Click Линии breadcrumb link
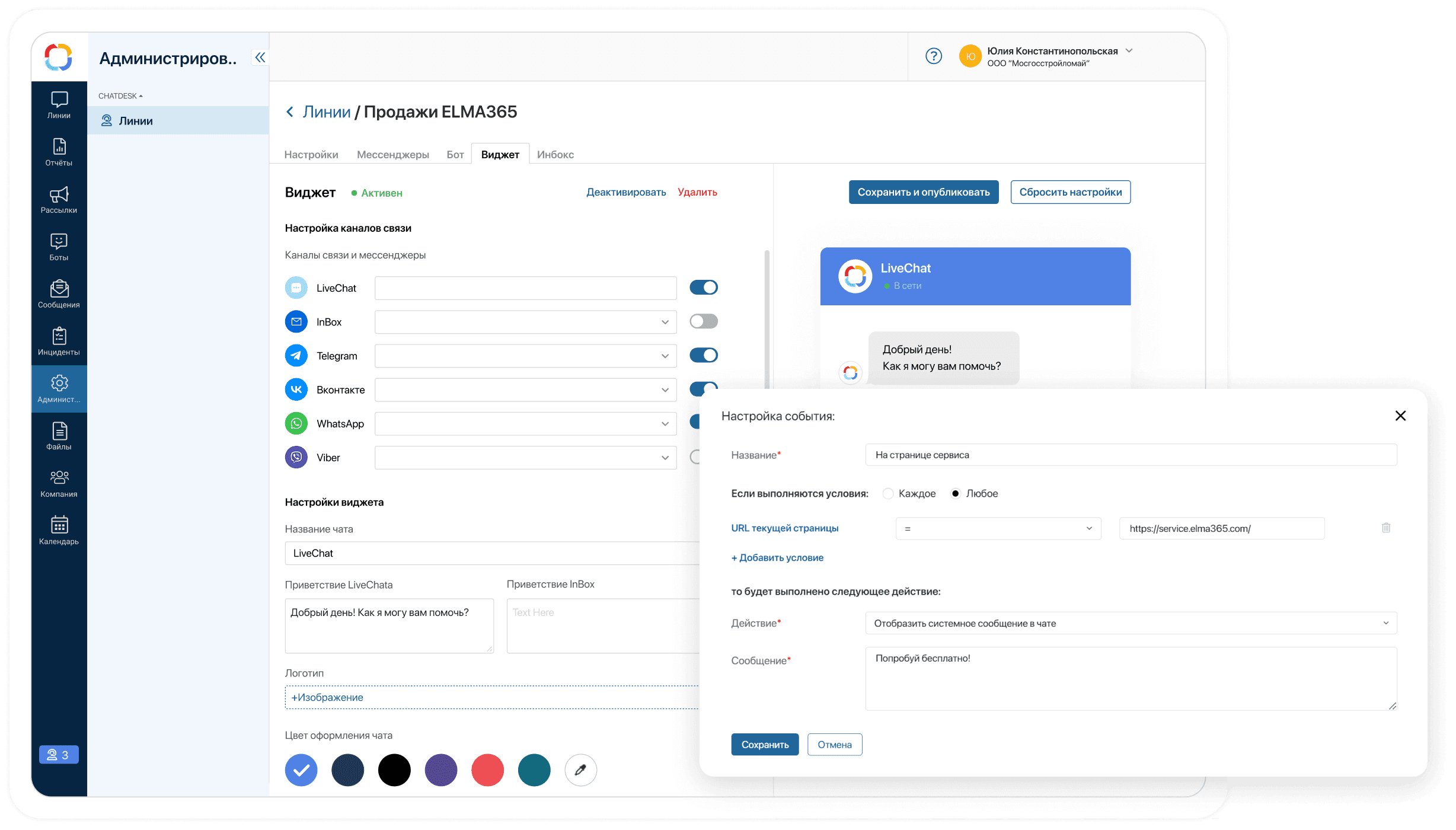This screenshot has height=830, width=1456. click(327, 112)
